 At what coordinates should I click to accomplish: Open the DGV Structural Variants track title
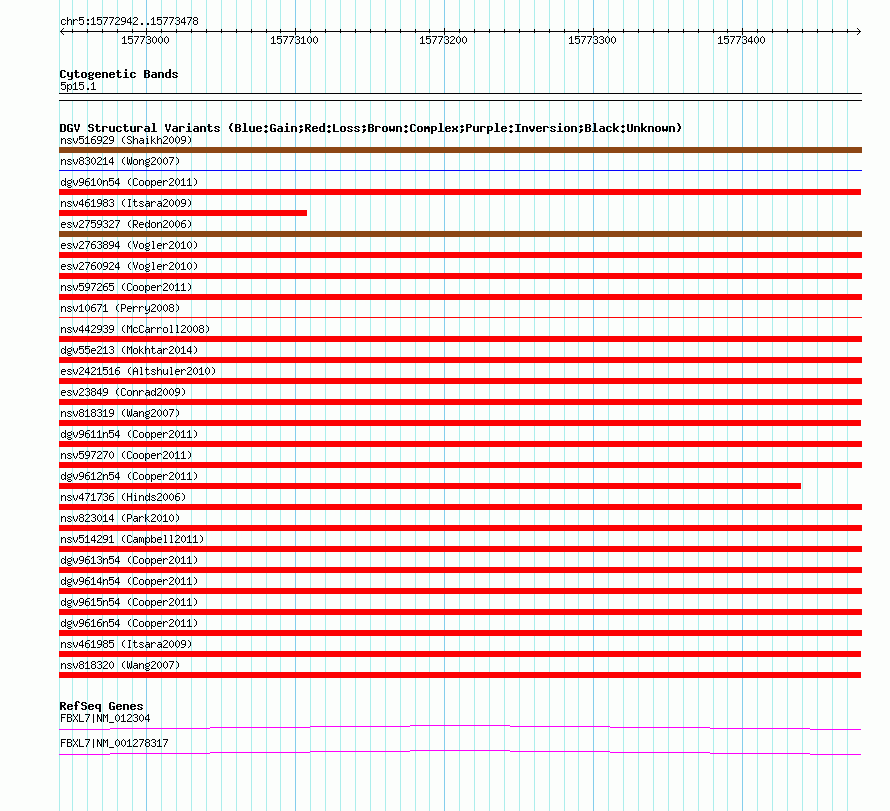(371, 128)
